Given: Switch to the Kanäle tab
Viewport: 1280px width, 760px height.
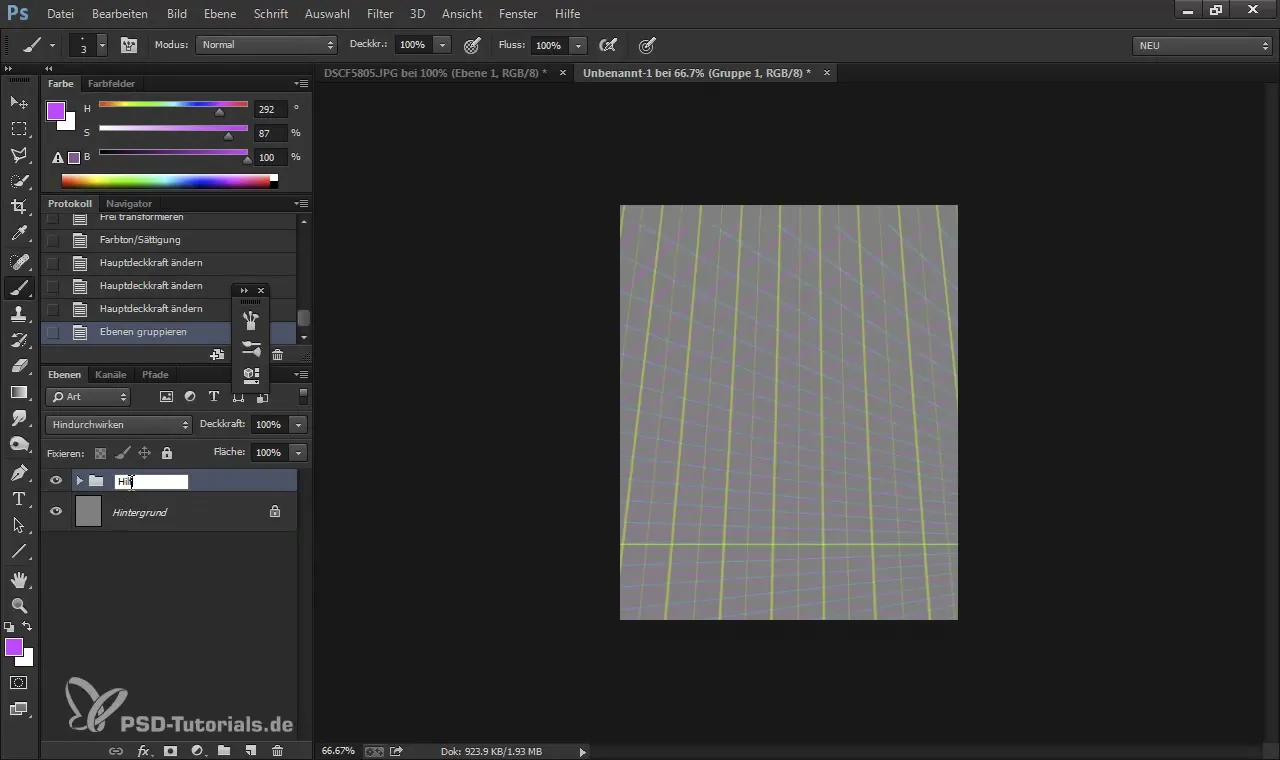Looking at the screenshot, I should (111, 375).
